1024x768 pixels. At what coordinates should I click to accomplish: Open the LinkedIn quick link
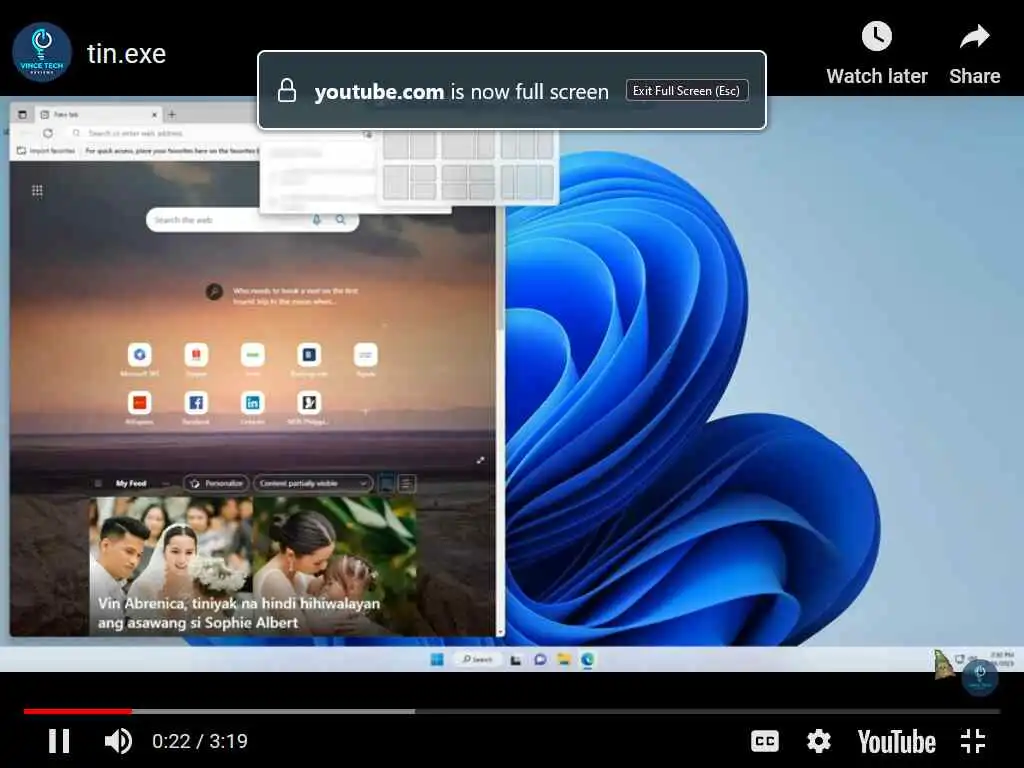[x=252, y=408]
